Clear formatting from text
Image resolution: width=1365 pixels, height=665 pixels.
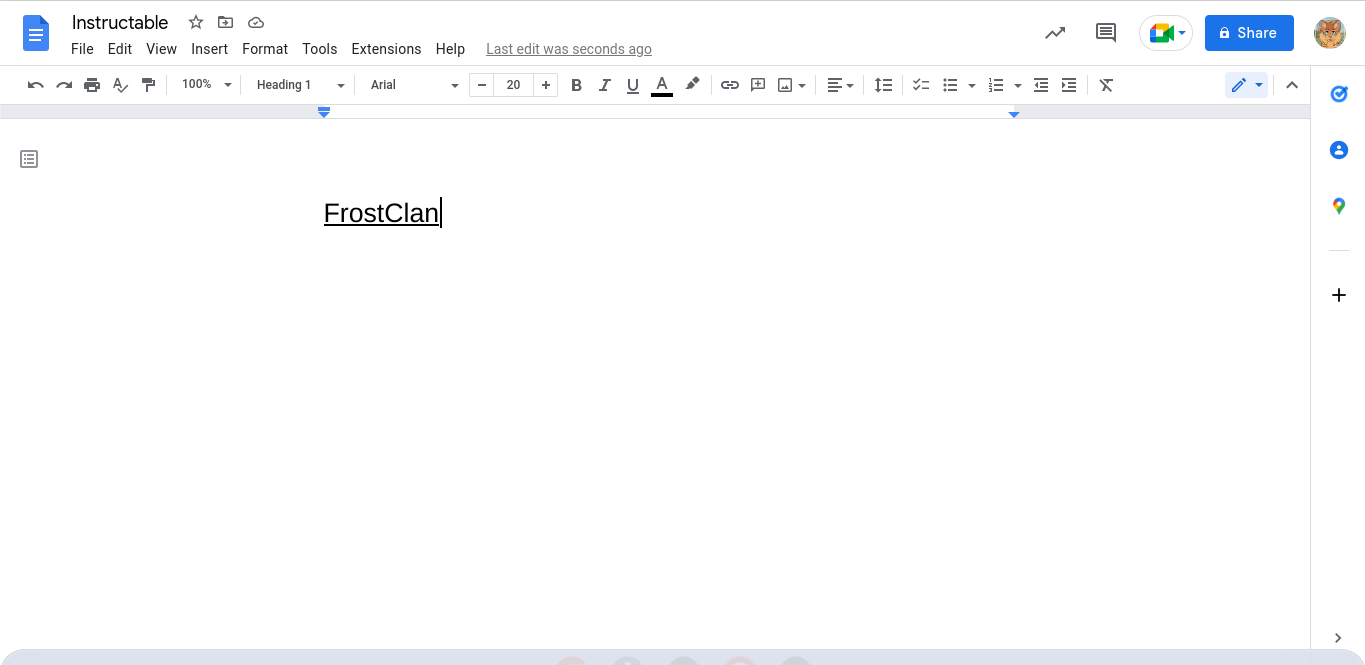pyautogui.click(x=1105, y=85)
